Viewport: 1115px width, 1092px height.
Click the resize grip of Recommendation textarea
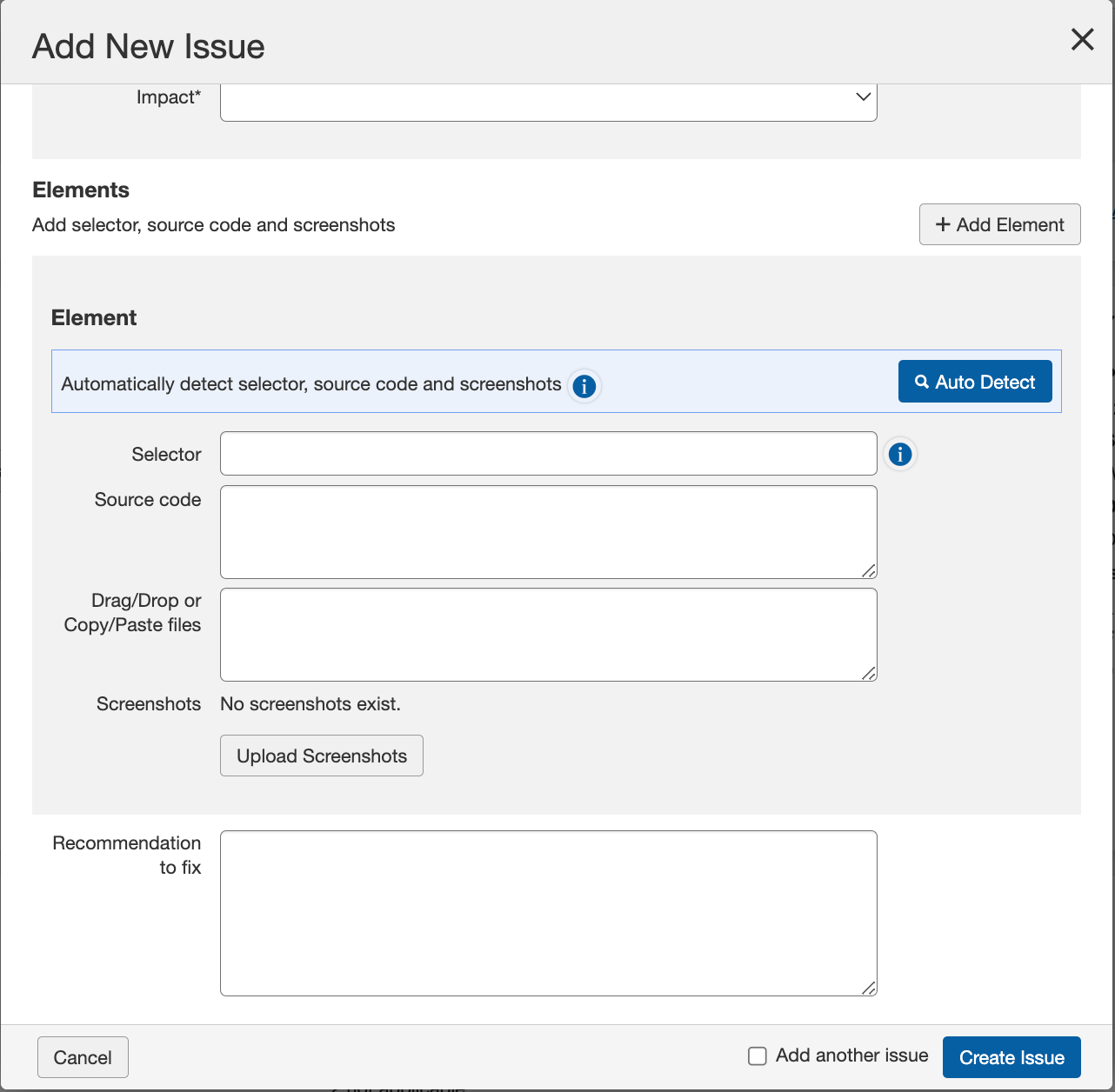coord(870,989)
